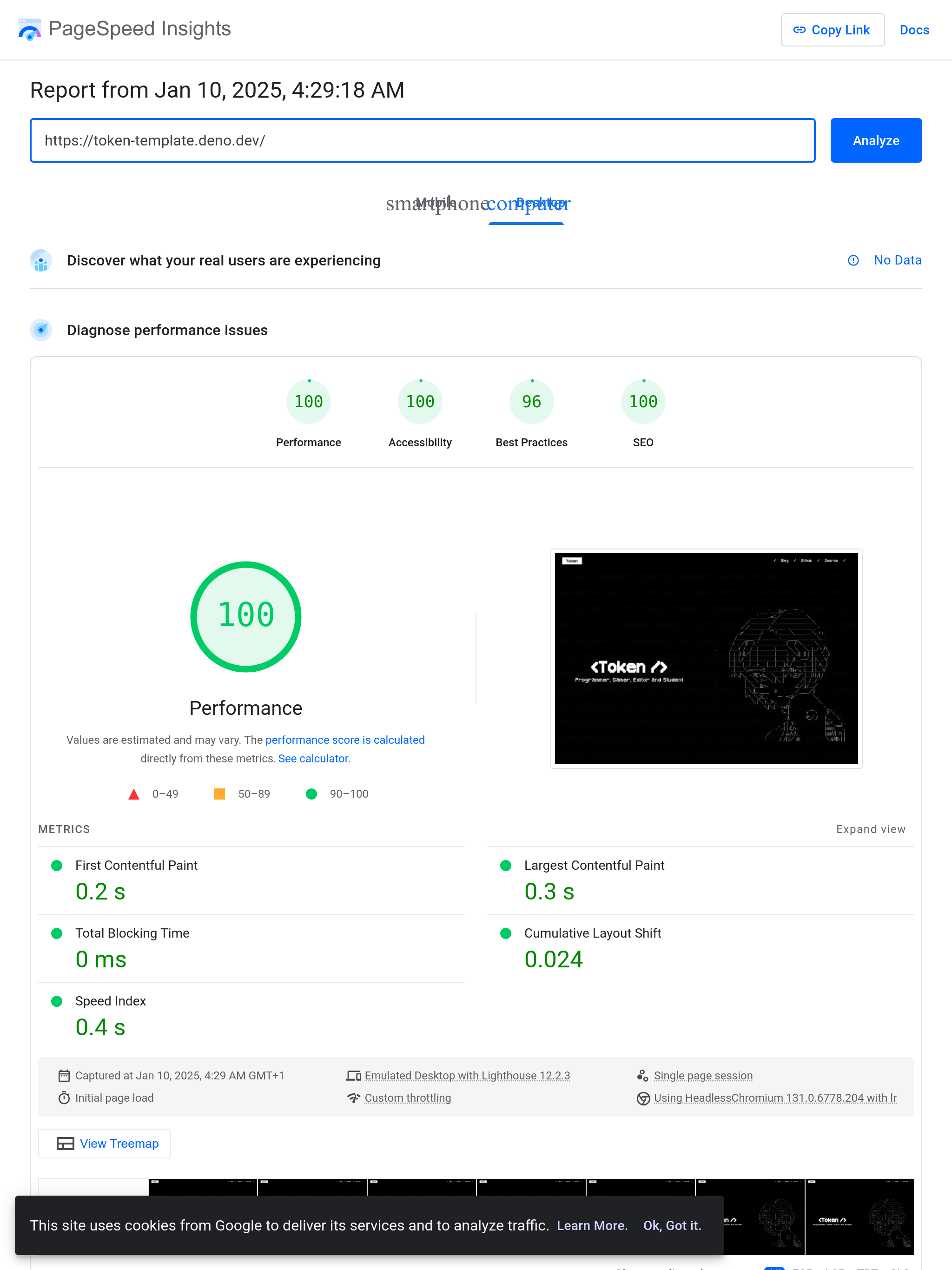The height and width of the screenshot is (1270, 952).
Task: Dismiss cookies with Ok, Got it
Action: 672,1225
